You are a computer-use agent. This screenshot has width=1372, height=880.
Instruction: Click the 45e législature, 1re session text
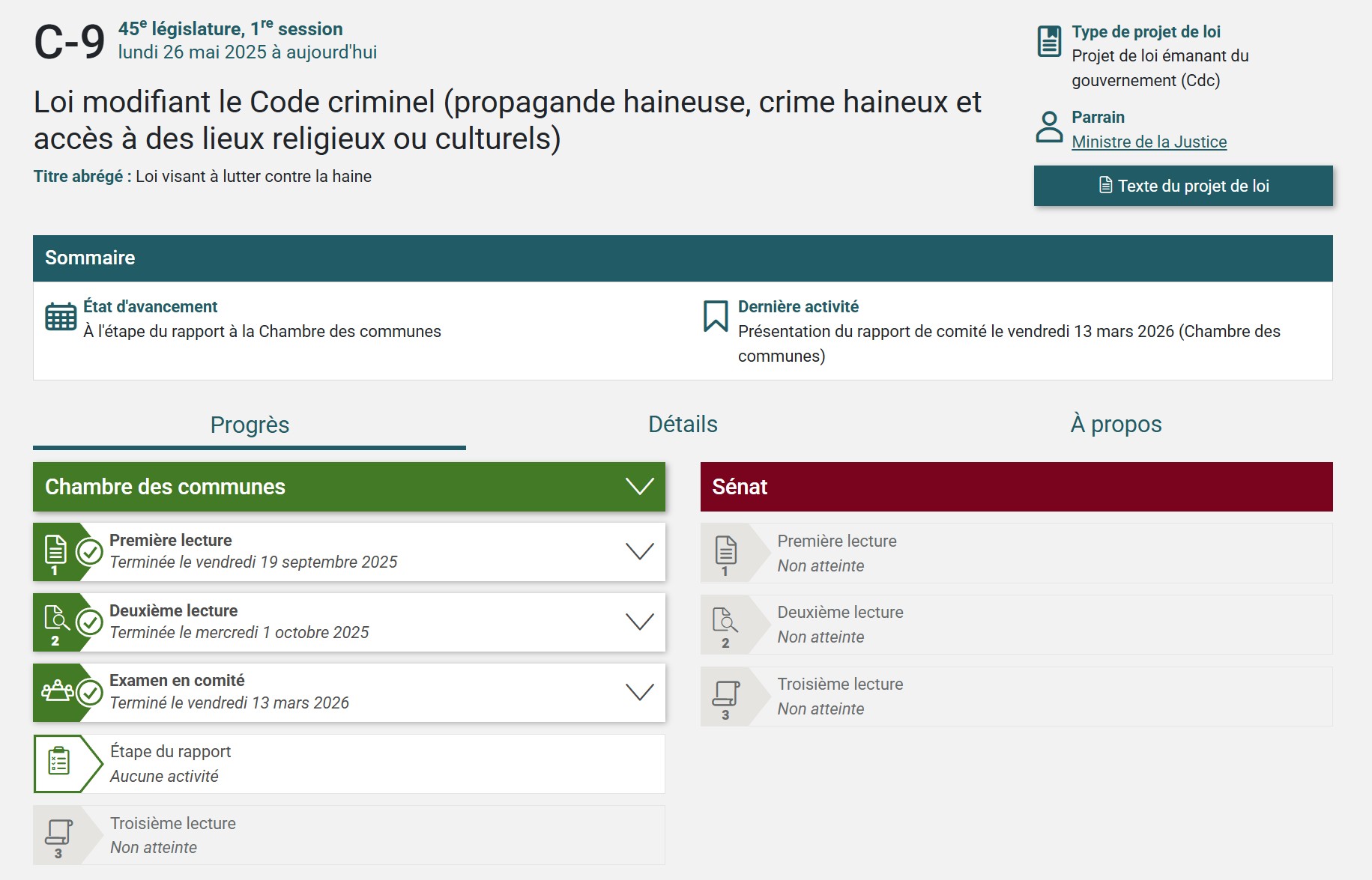click(230, 28)
